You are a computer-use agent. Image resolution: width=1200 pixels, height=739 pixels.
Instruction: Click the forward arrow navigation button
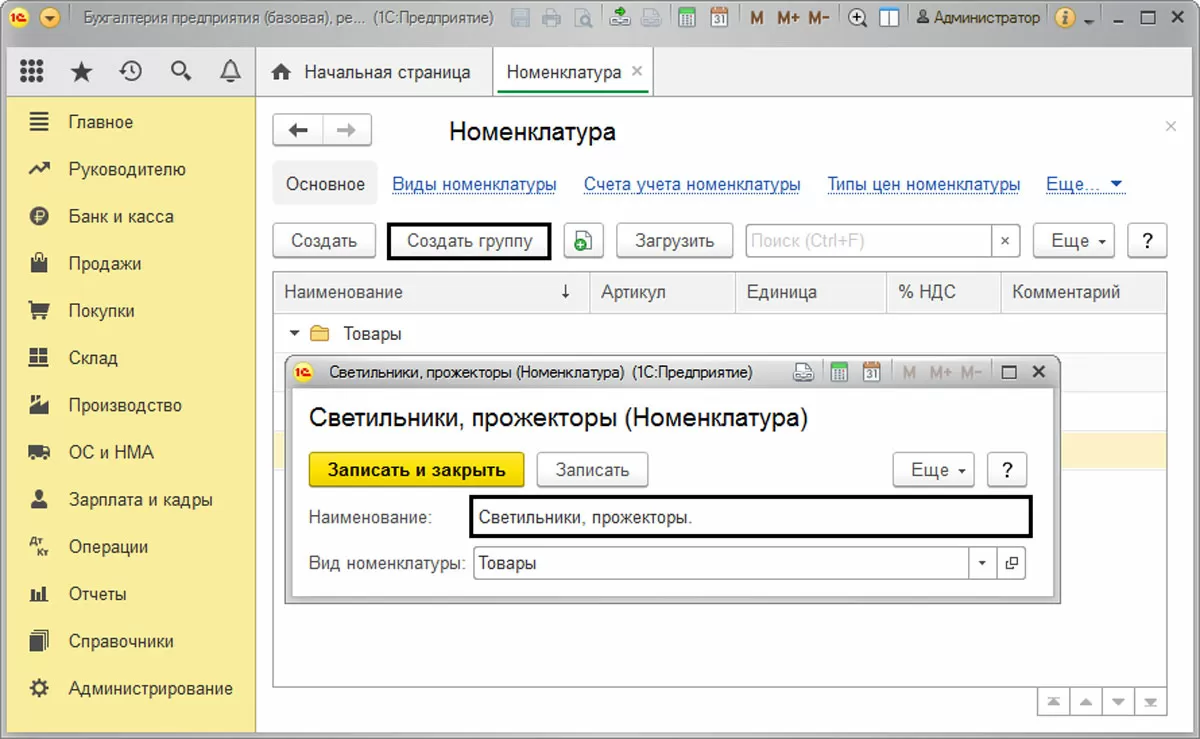[347, 131]
